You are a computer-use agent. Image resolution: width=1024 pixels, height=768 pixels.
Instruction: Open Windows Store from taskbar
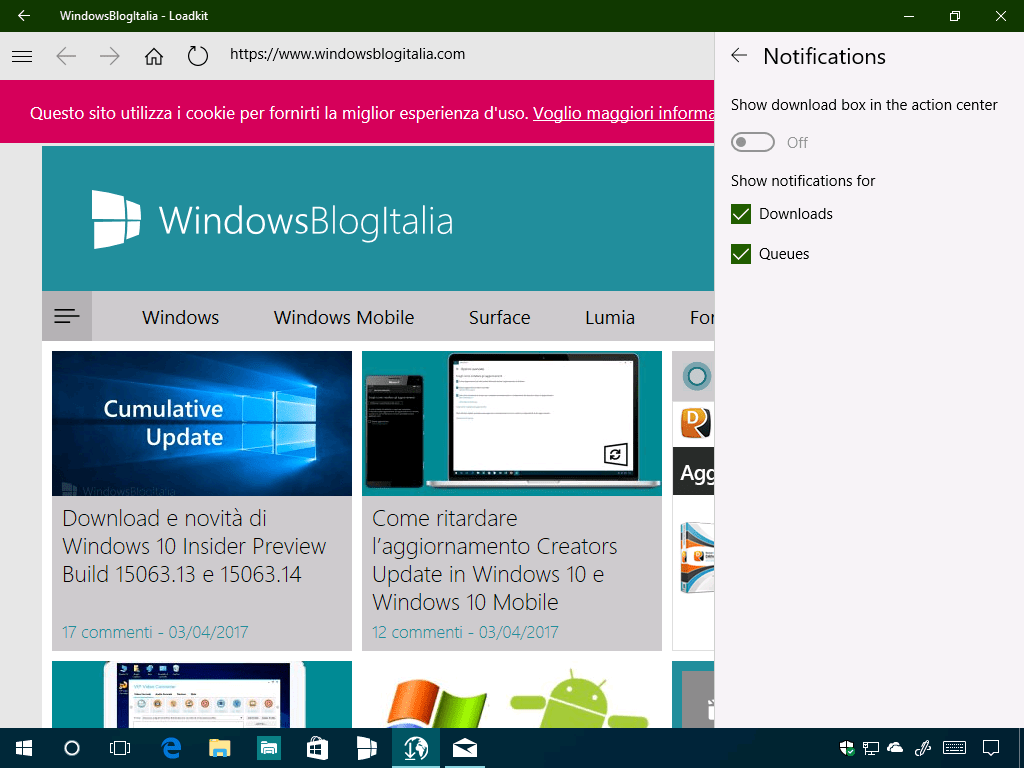317,748
